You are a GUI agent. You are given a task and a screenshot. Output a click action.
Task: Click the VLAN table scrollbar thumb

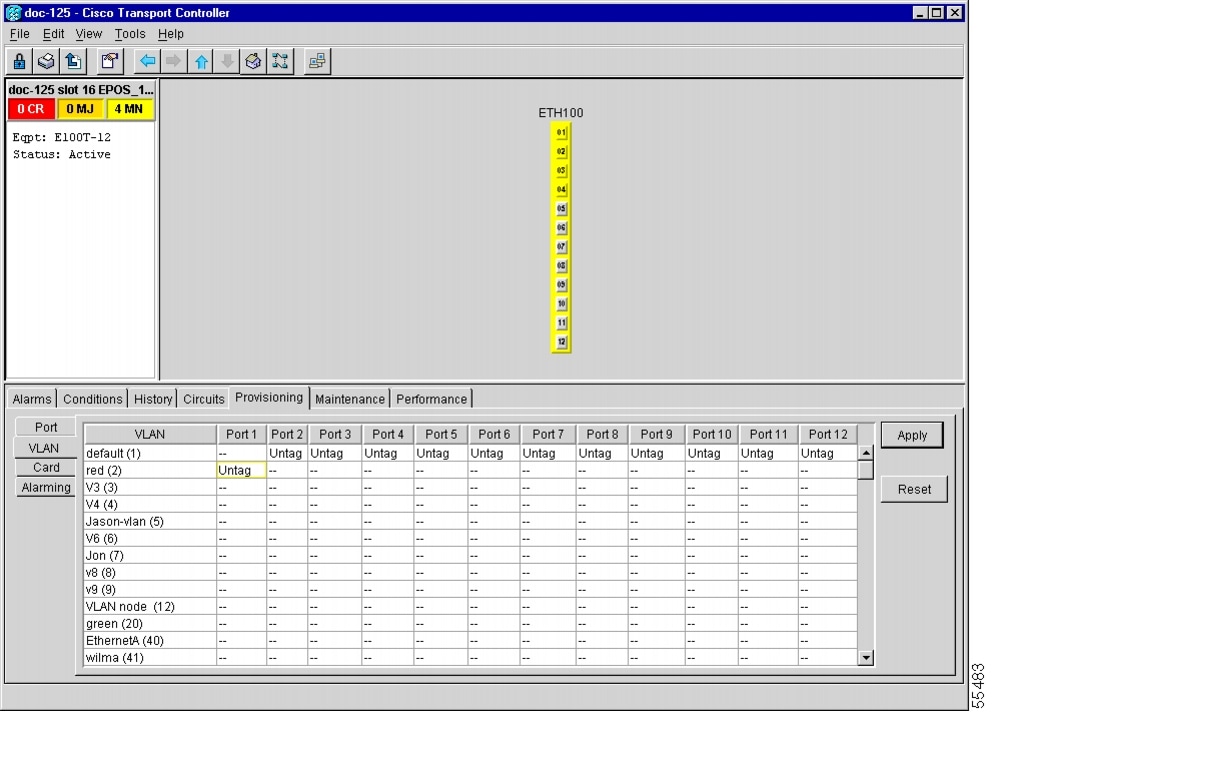(866, 470)
